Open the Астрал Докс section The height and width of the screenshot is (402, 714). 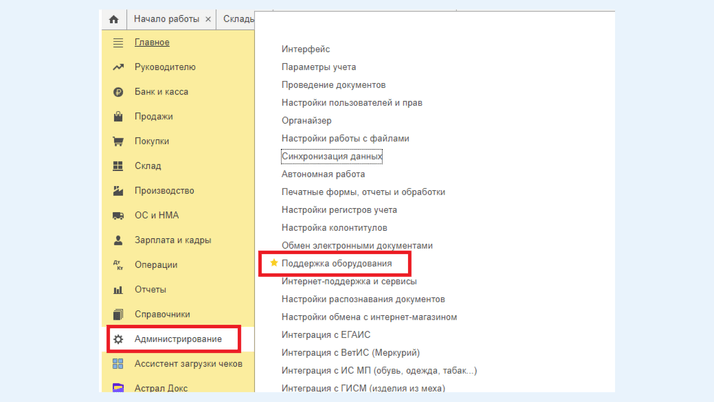pyautogui.click(x=161, y=388)
